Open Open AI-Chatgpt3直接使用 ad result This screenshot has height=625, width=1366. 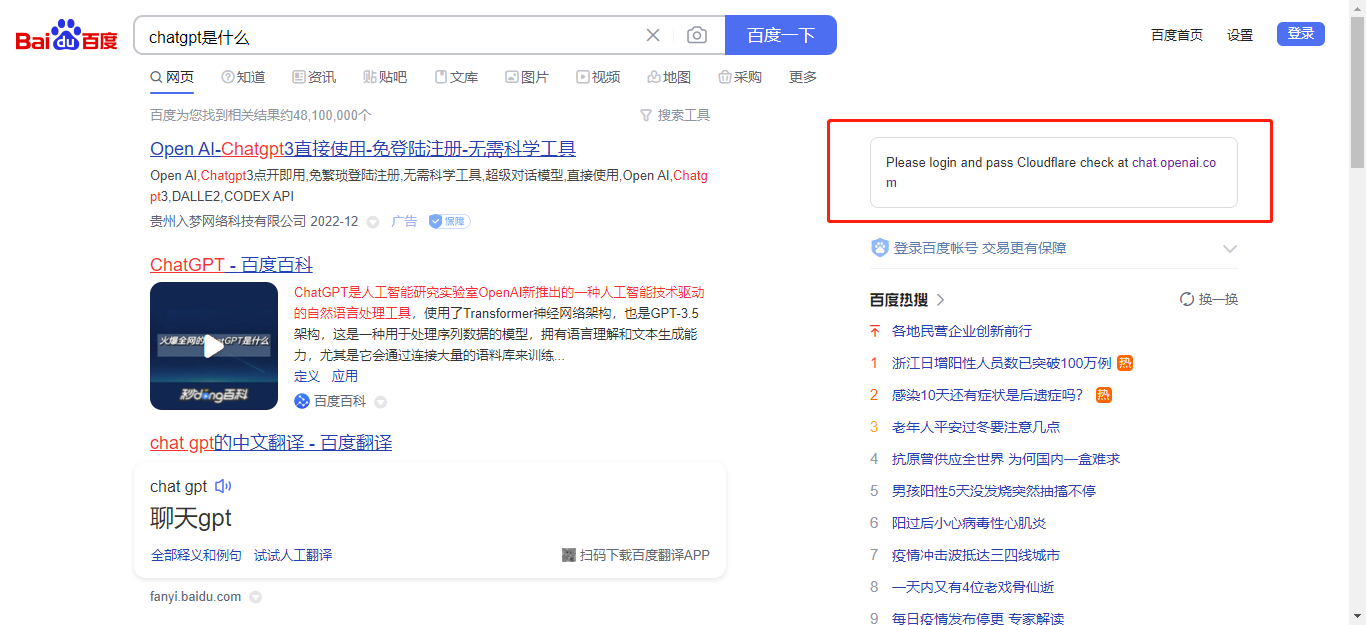click(x=363, y=149)
